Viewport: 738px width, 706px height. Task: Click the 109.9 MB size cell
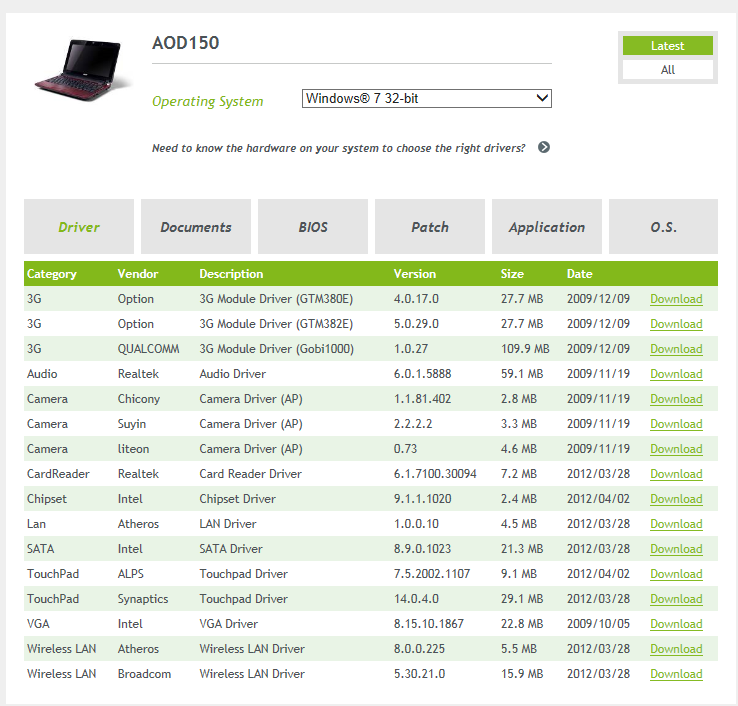pyautogui.click(x=525, y=349)
